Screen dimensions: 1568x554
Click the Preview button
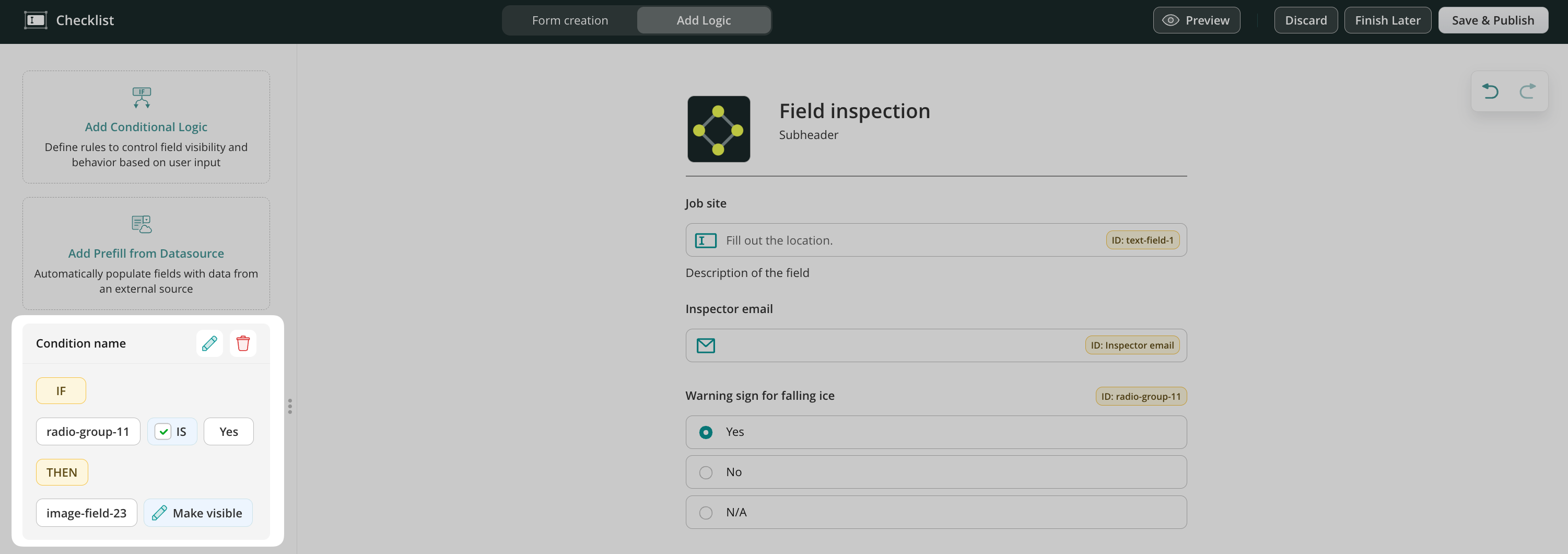pyautogui.click(x=1196, y=20)
